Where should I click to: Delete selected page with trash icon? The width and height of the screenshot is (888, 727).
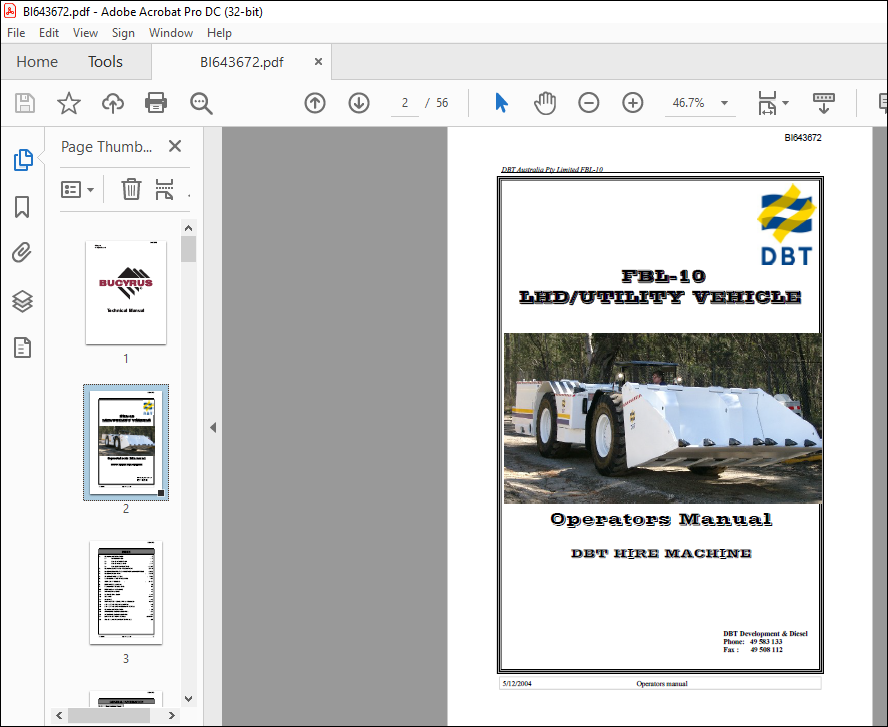(x=131, y=189)
